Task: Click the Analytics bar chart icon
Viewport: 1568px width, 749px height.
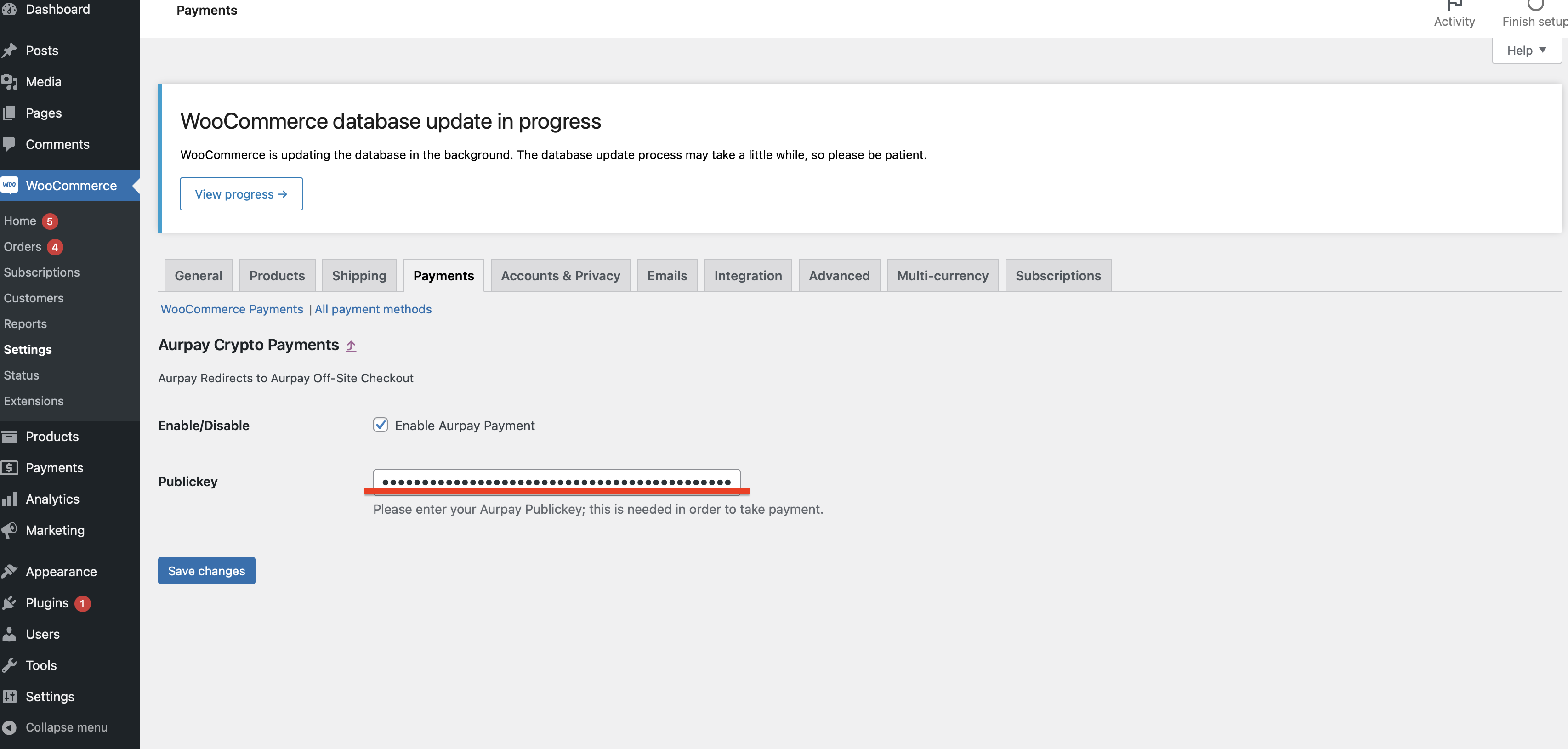Action: (9, 499)
